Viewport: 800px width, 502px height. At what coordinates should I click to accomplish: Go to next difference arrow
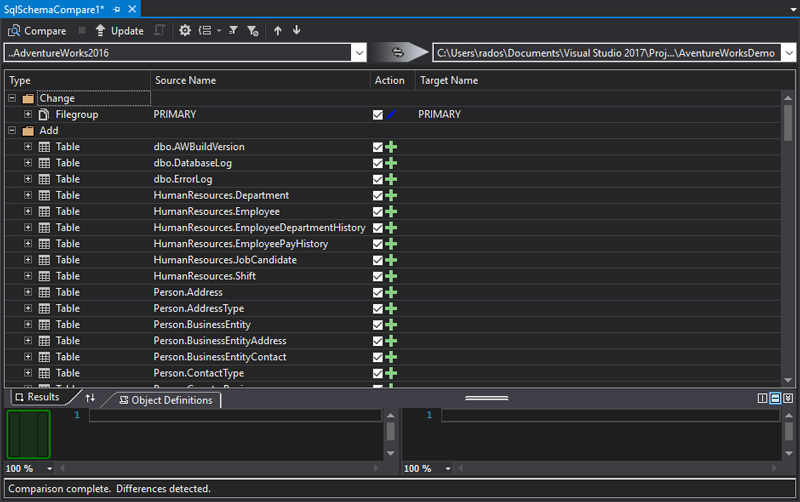pyautogui.click(x=296, y=30)
